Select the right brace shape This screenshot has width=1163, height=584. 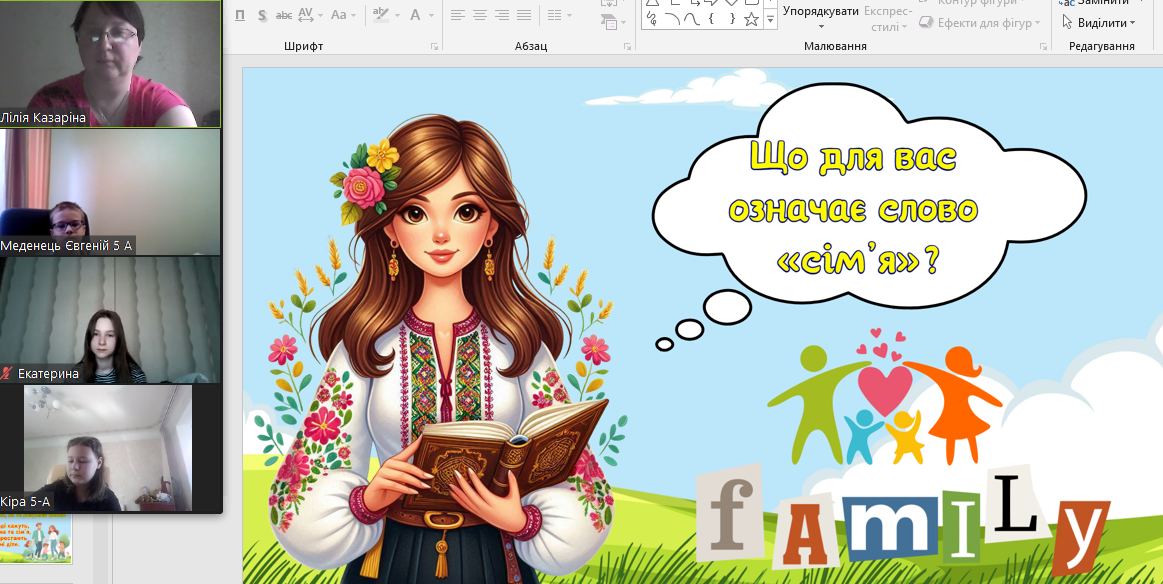coord(731,19)
